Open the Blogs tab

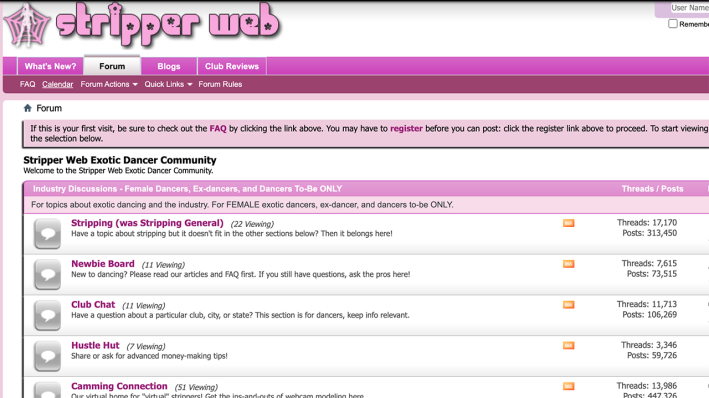coord(169,66)
